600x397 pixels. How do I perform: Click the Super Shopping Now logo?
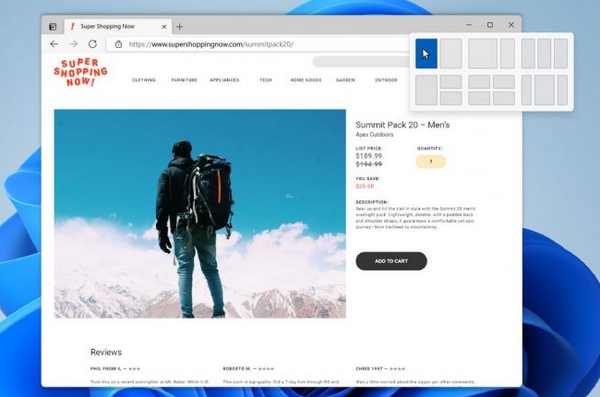point(81,72)
